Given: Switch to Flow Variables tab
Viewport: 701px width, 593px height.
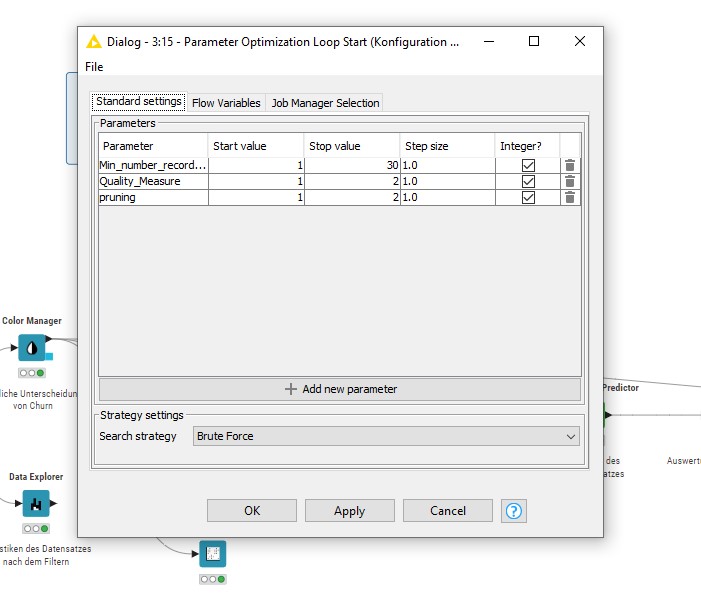Looking at the screenshot, I should point(226,103).
